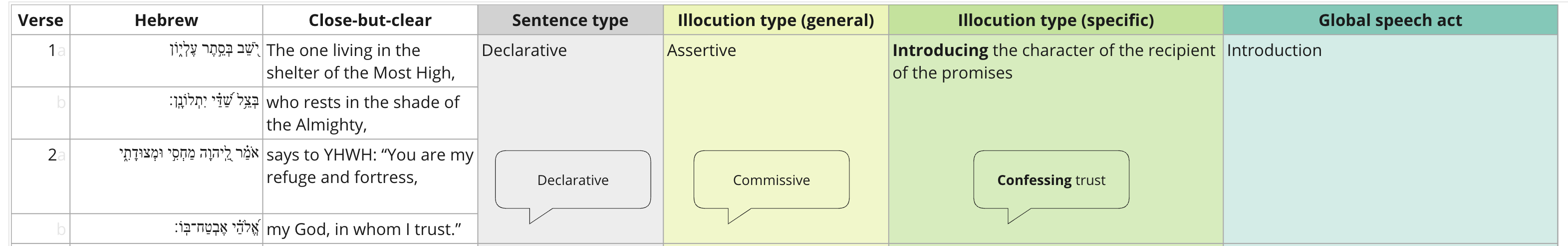Select the Global speech act header

(1390, 20)
